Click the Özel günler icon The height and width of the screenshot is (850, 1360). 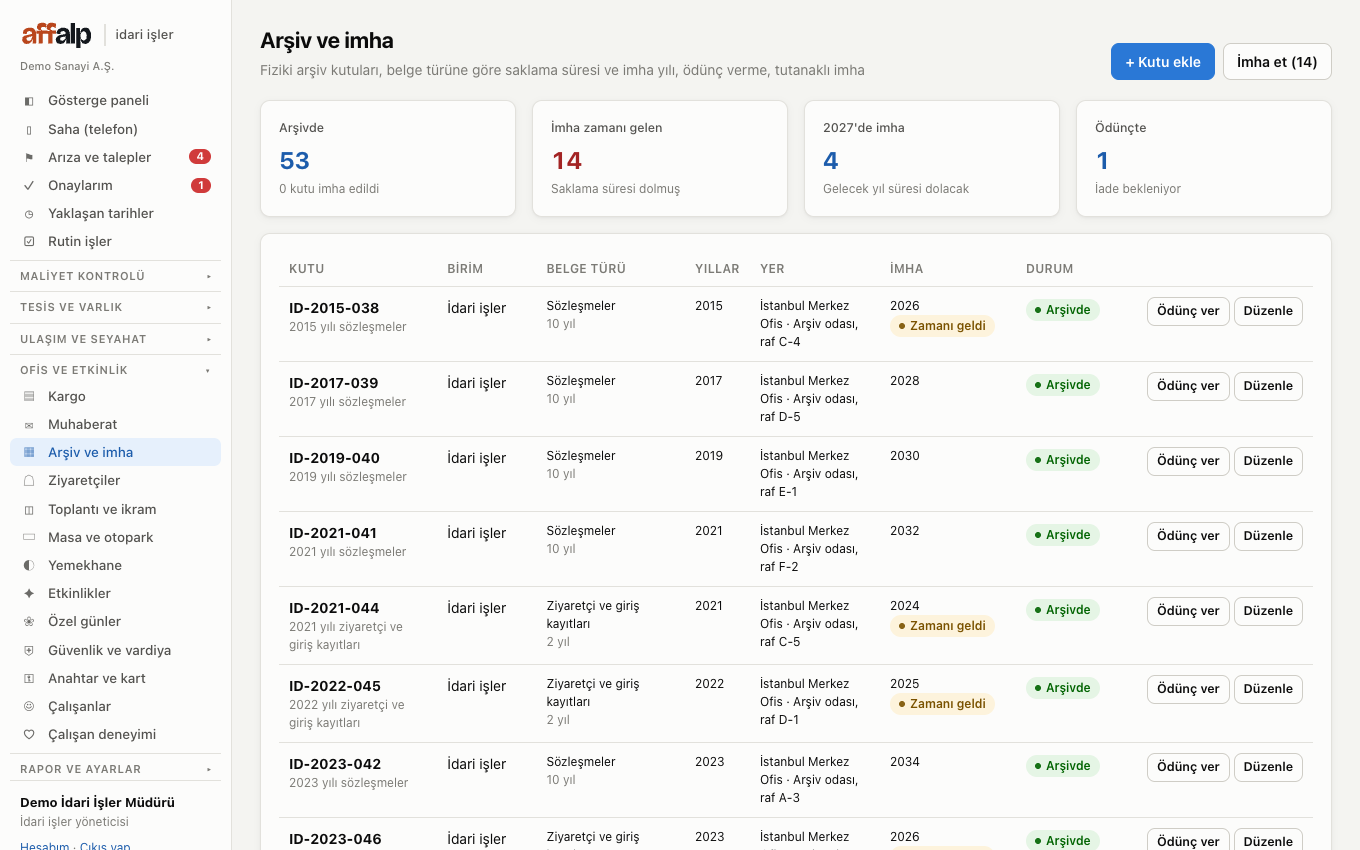[x=29, y=621]
